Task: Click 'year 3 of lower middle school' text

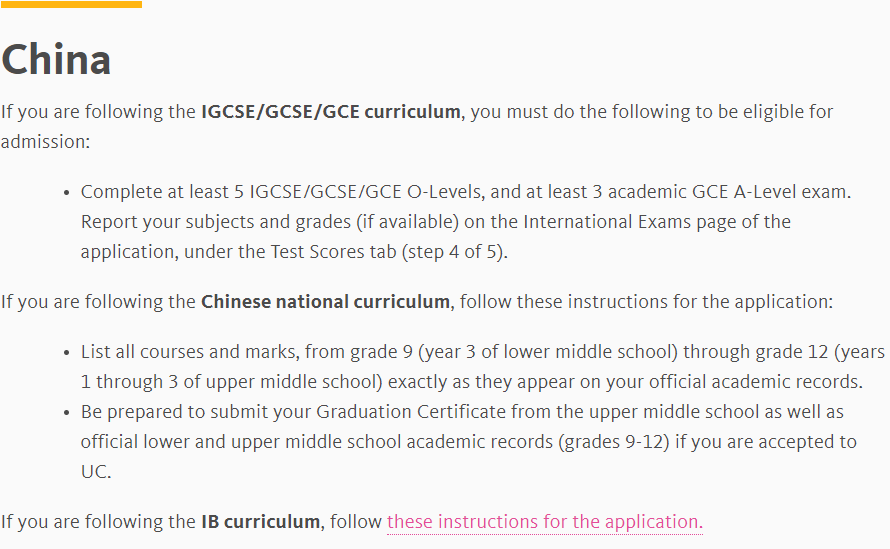Action: (x=548, y=351)
